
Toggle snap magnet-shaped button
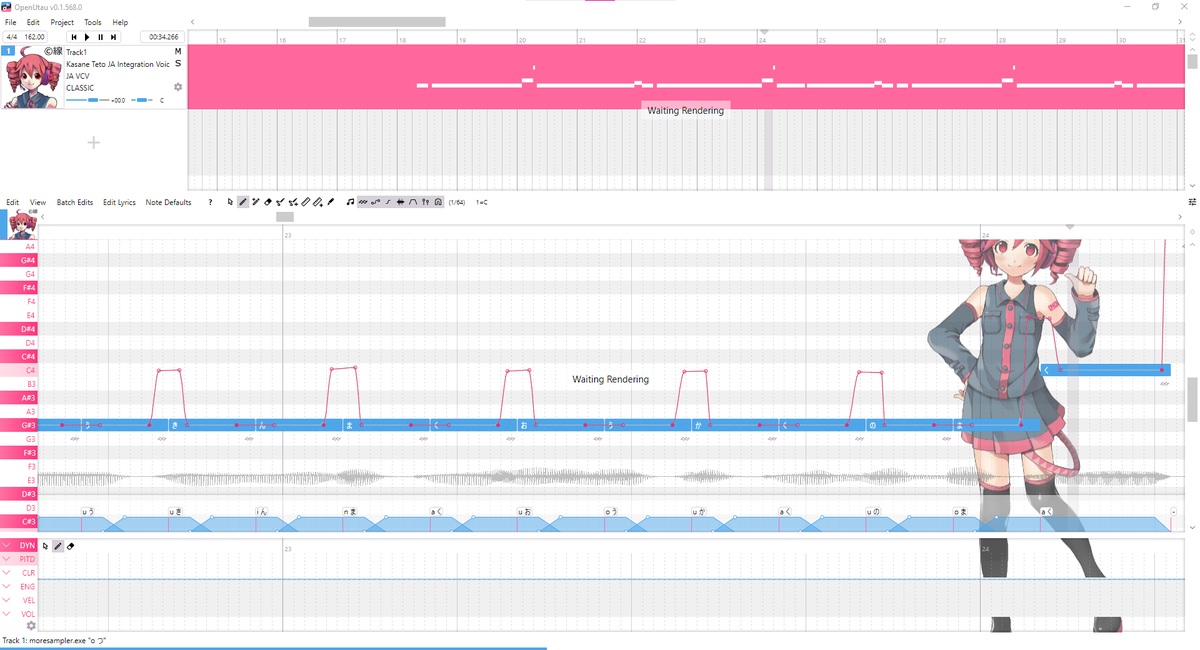tap(438, 202)
